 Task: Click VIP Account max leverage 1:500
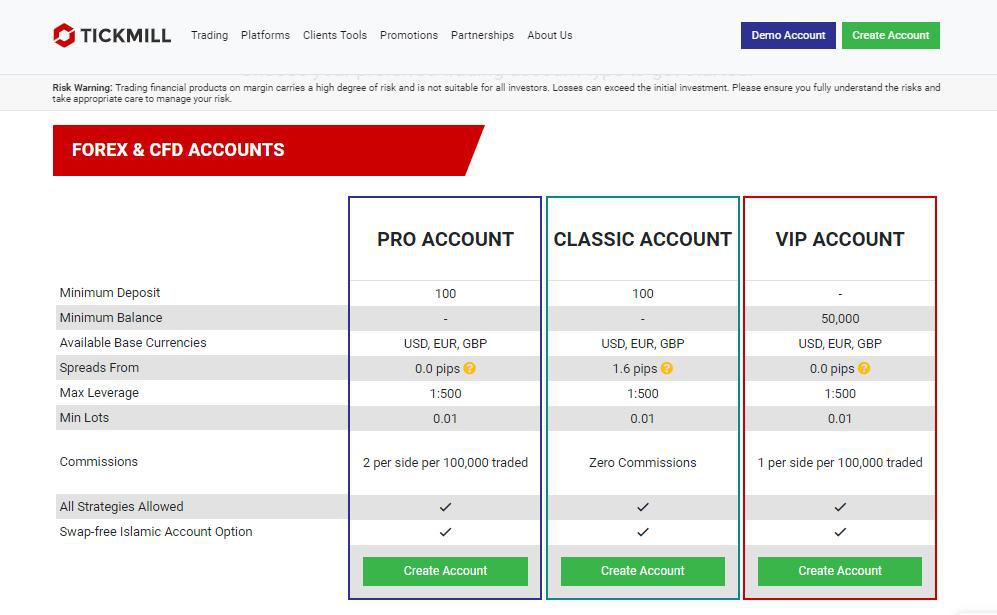840,394
